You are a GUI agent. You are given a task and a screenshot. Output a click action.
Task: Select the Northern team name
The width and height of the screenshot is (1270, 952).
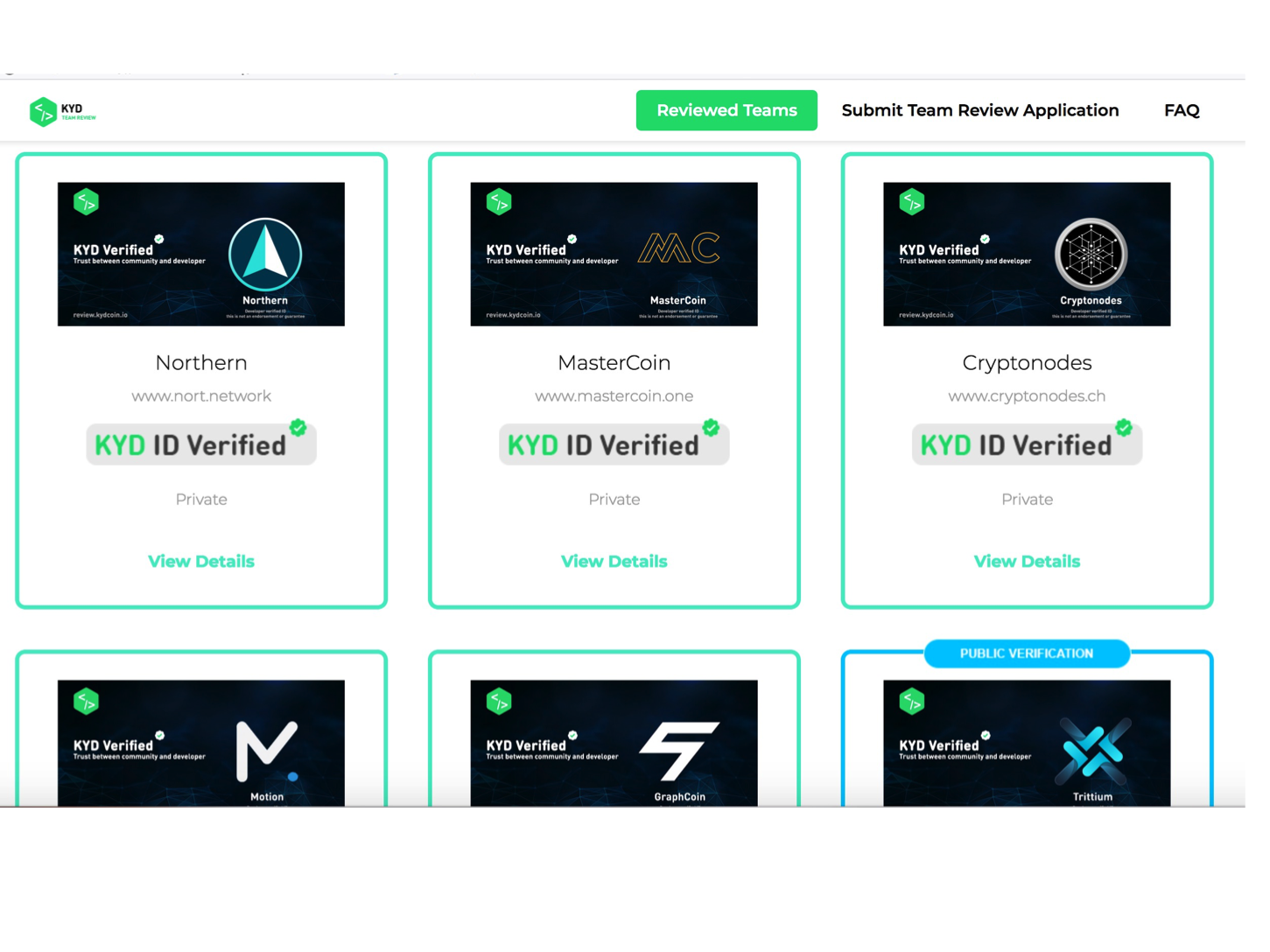(201, 362)
